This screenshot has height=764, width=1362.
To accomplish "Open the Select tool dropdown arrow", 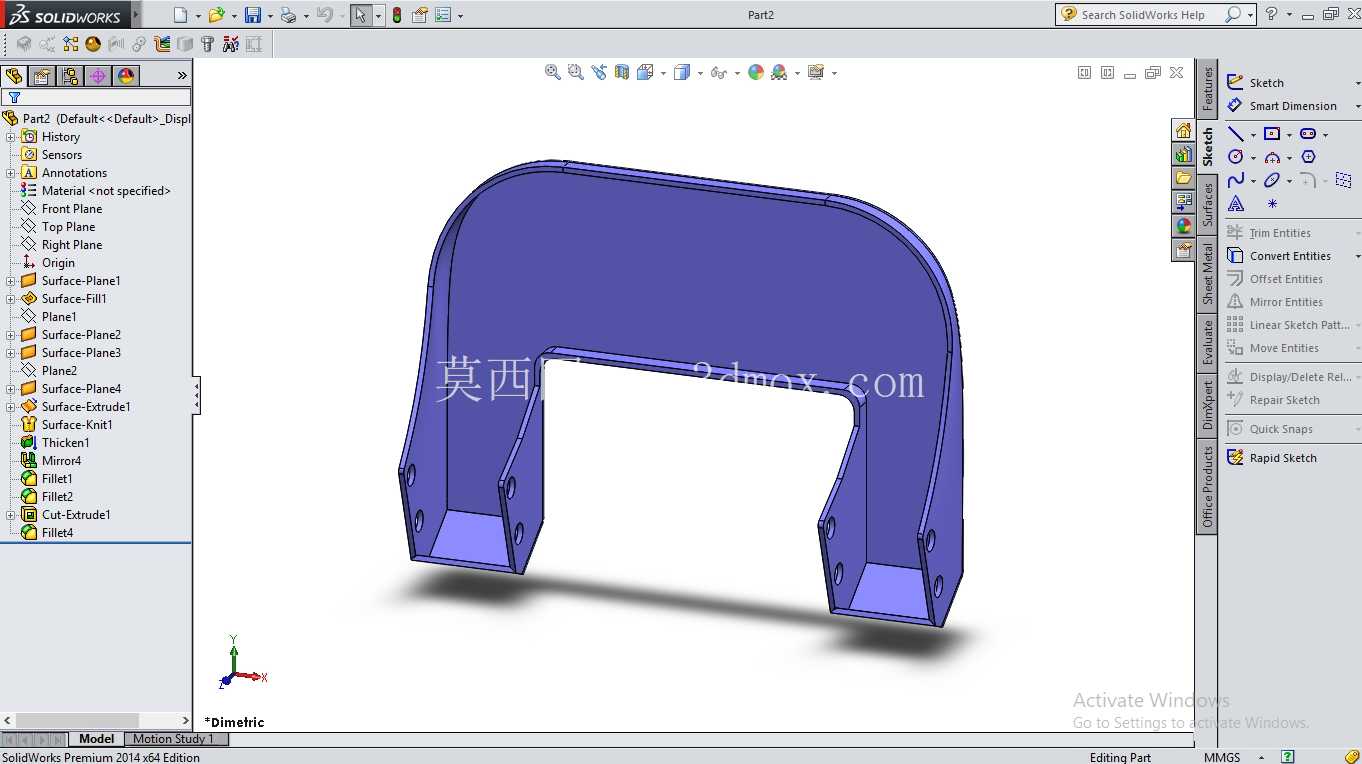I will [x=378, y=16].
